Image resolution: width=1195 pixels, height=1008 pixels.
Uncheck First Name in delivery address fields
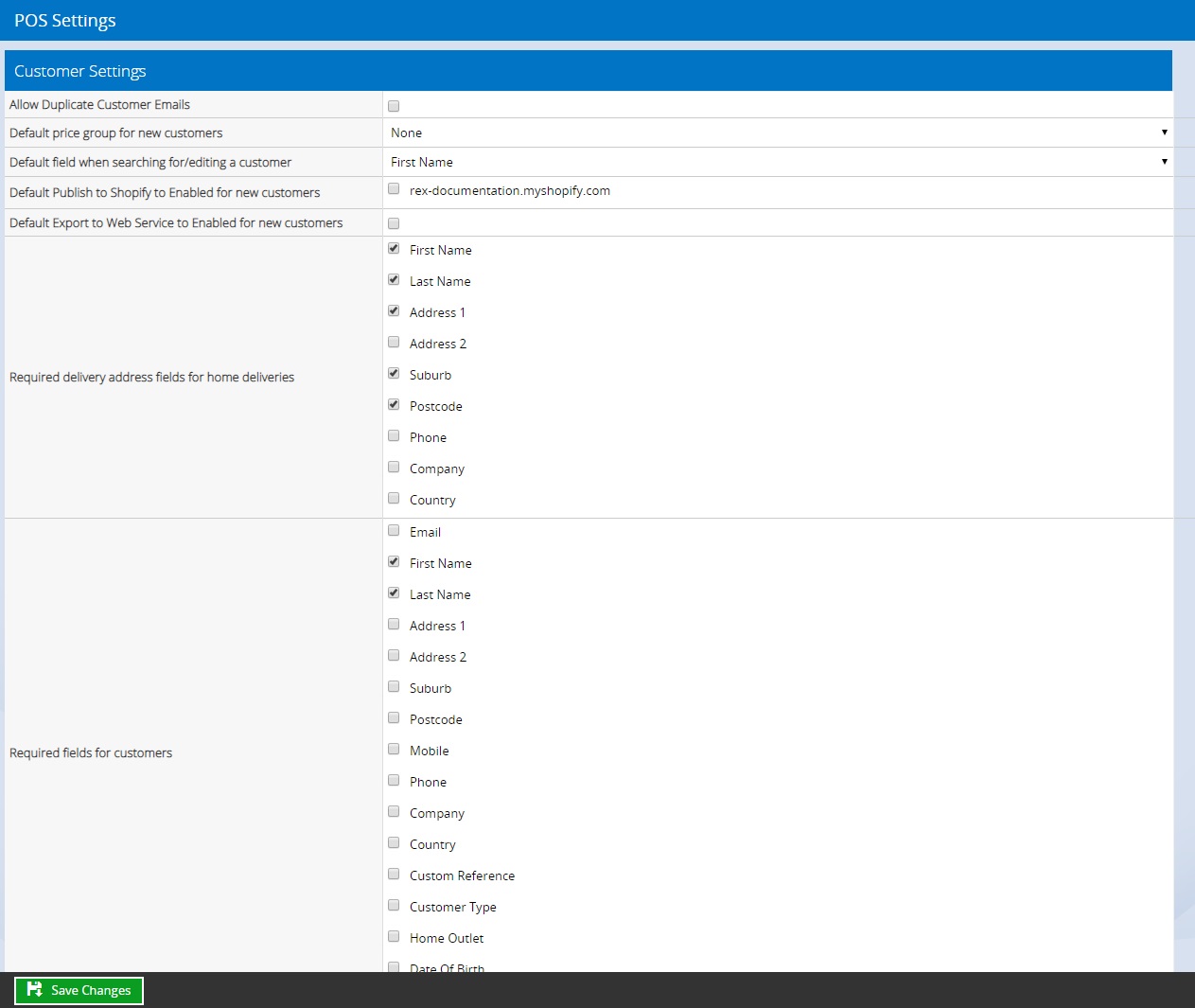[x=394, y=249]
